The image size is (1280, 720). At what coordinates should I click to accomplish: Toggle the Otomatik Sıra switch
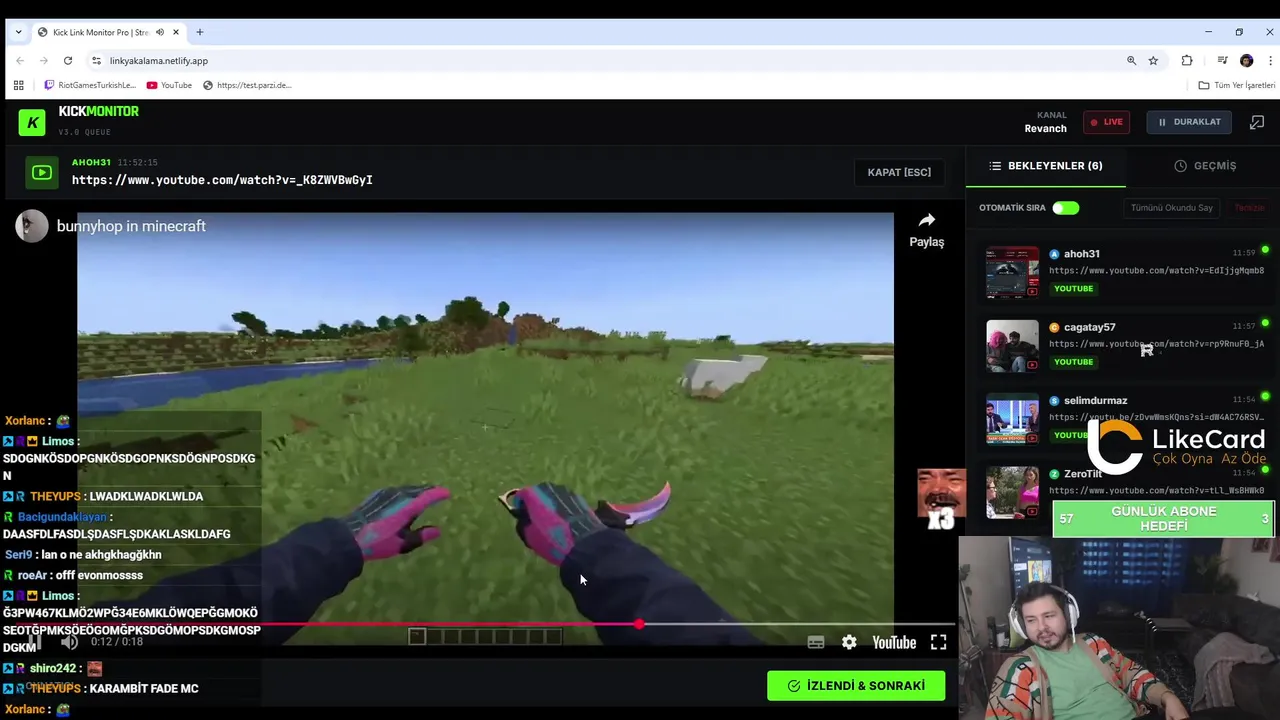[1065, 208]
